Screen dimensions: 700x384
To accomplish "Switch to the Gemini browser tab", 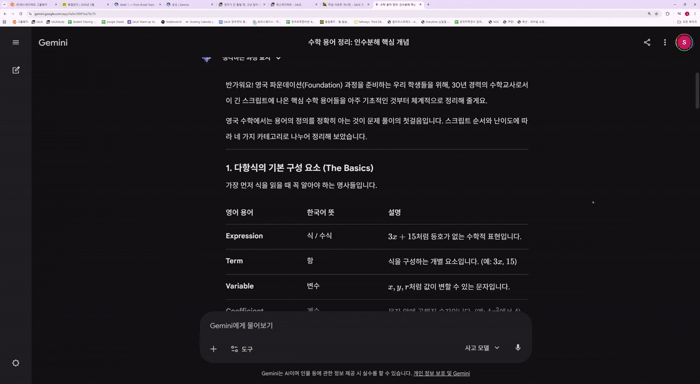I will [189, 4].
